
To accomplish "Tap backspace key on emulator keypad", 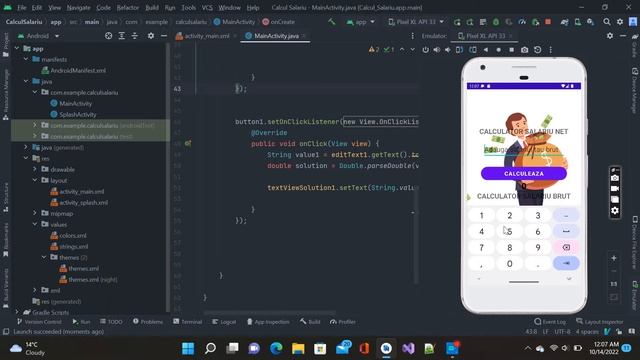I will point(566,247).
